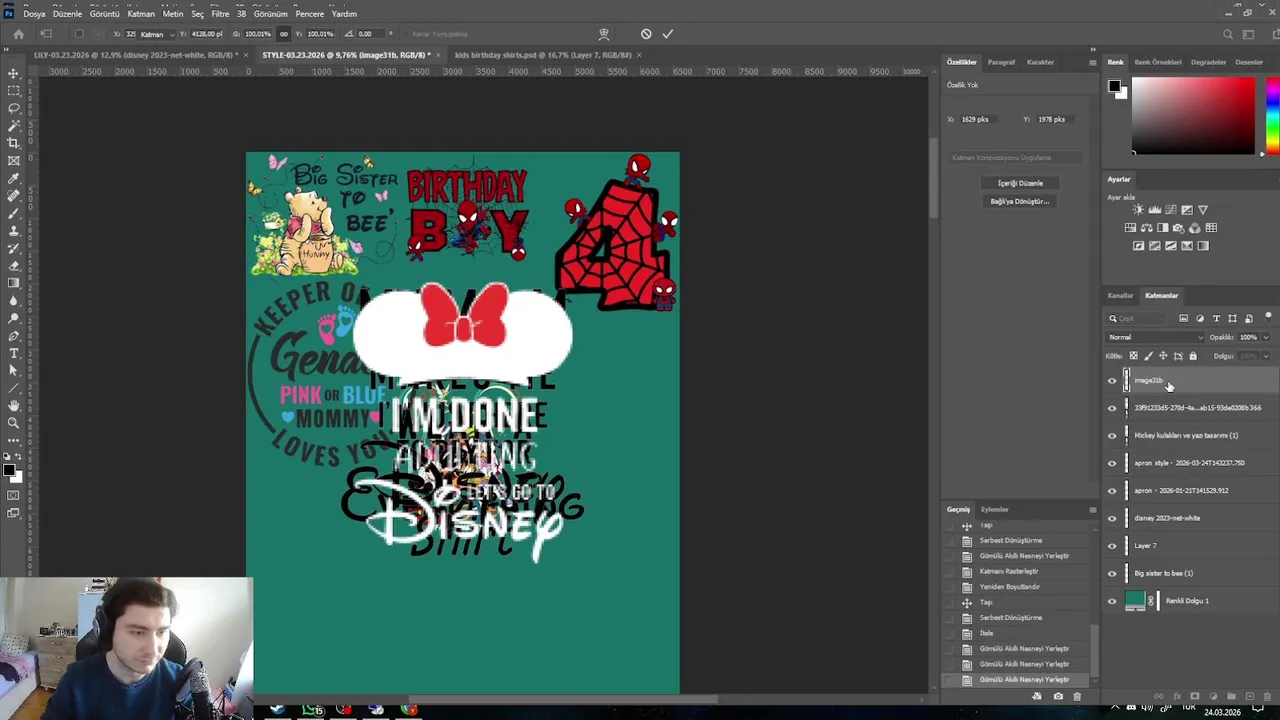Screen dimensions: 1280x720
Task: Open the Geçmiş panel flyout menu
Action: 1092,510
